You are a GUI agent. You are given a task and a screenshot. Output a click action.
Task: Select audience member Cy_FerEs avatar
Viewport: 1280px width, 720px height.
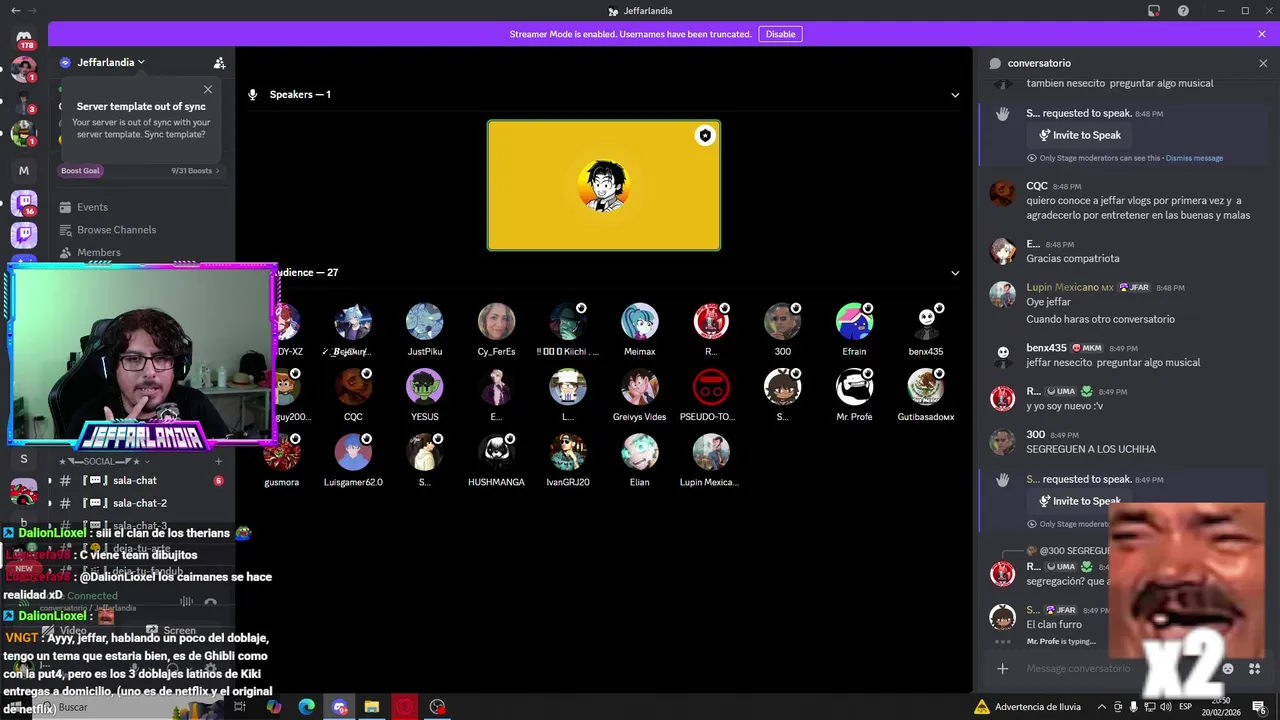pyautogui.click(x=497, y=322)
